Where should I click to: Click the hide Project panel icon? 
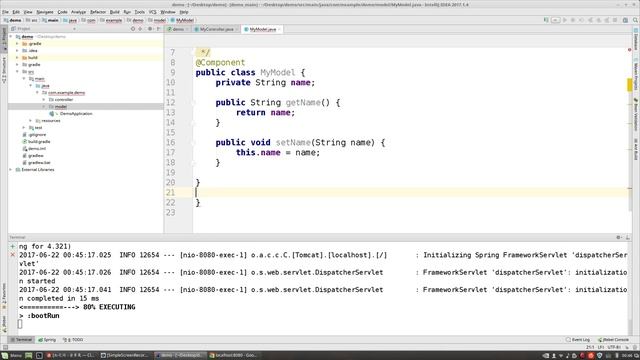[x=158, y=29]
